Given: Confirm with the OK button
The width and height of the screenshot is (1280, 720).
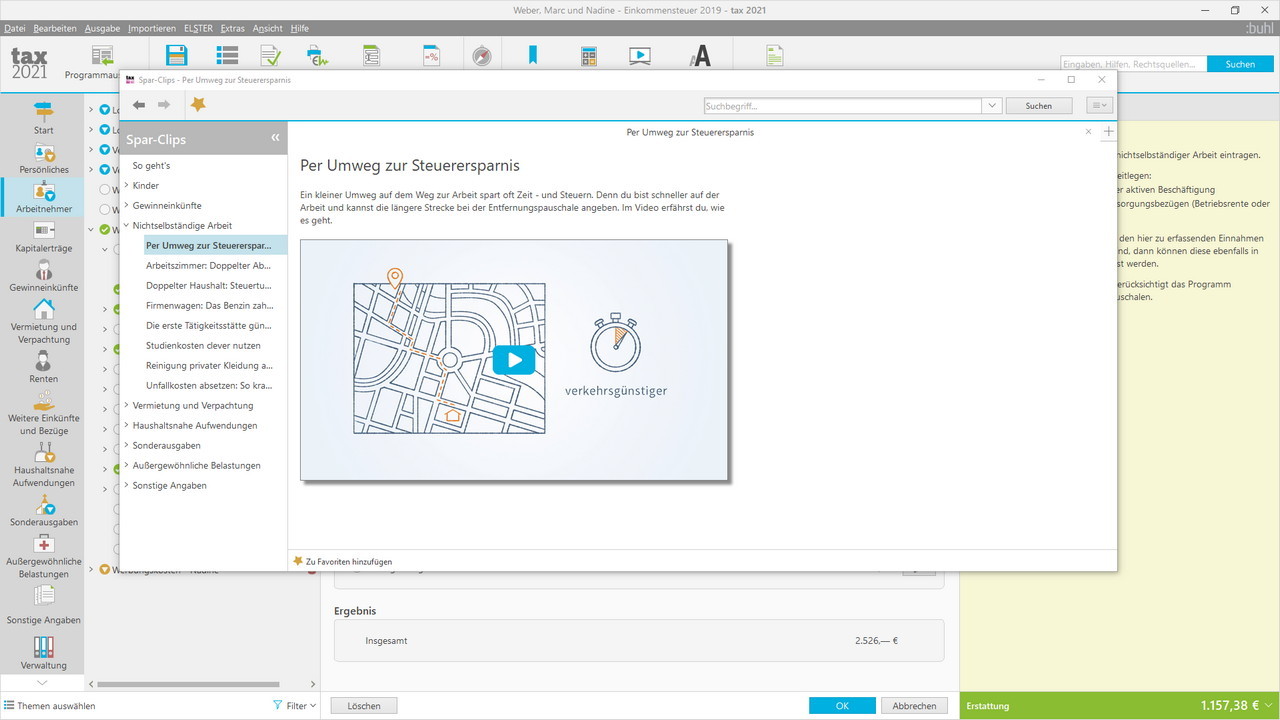Looking at the screenshot, I should pyautogui.click(x=842, y=706).
